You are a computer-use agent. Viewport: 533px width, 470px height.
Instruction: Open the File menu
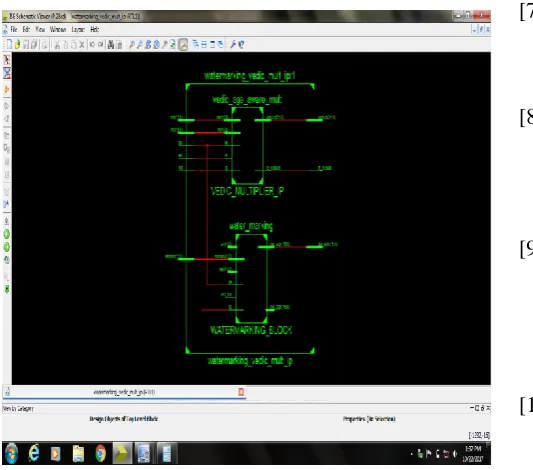pos(14,30)
